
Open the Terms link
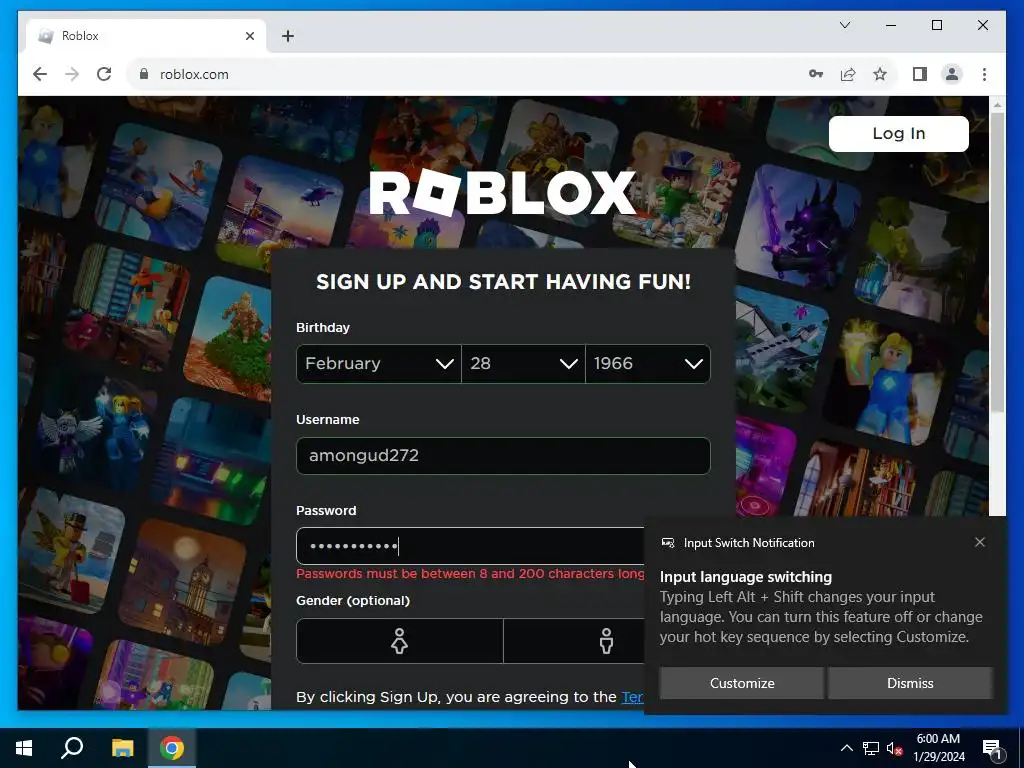[x=632, y=697]
